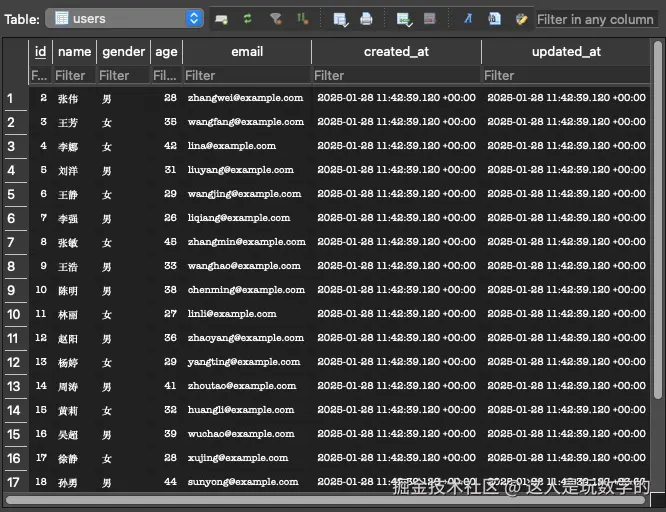
Task: Click the gender column Filter box
Action: tap(124, 76)
